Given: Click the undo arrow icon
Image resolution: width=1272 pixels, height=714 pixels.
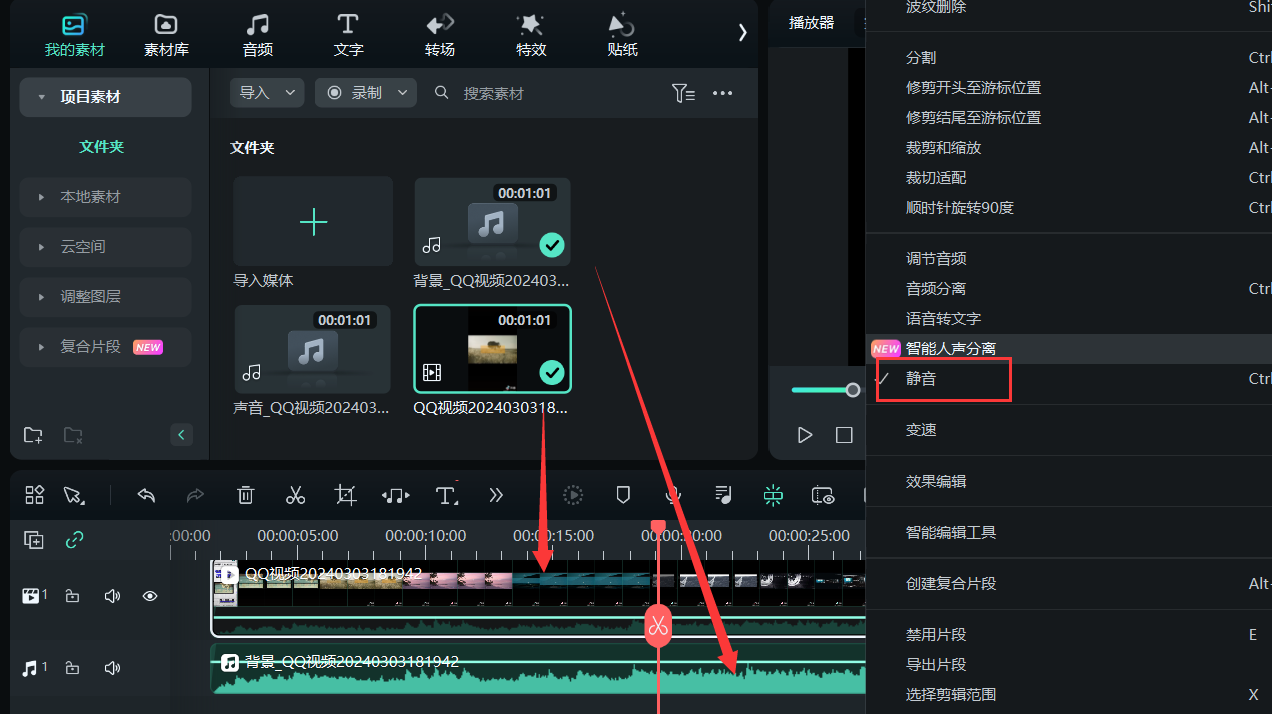Looking at the screenshot, I should (145, 495).
